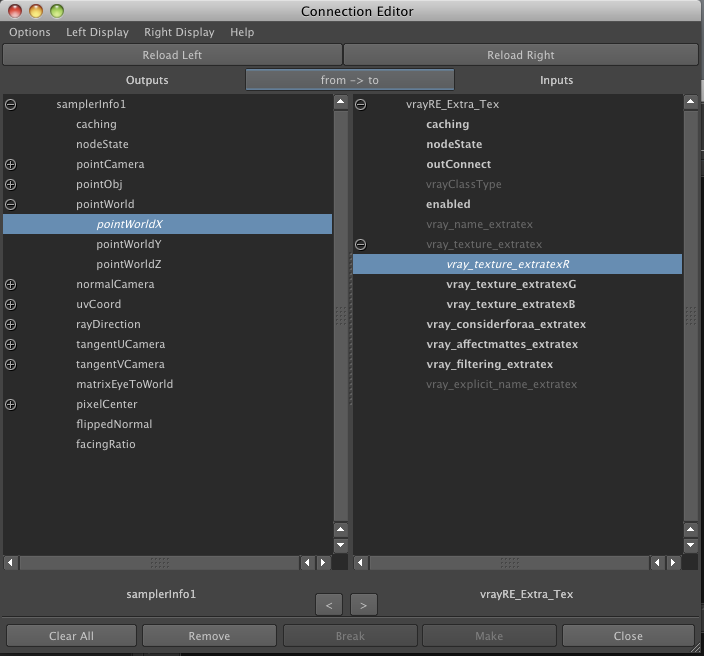This screenshot has height=656, width=704.
Task: Click scroll-up arrow atop Inputs vertical scrollbar
Action: pos(691,102)
